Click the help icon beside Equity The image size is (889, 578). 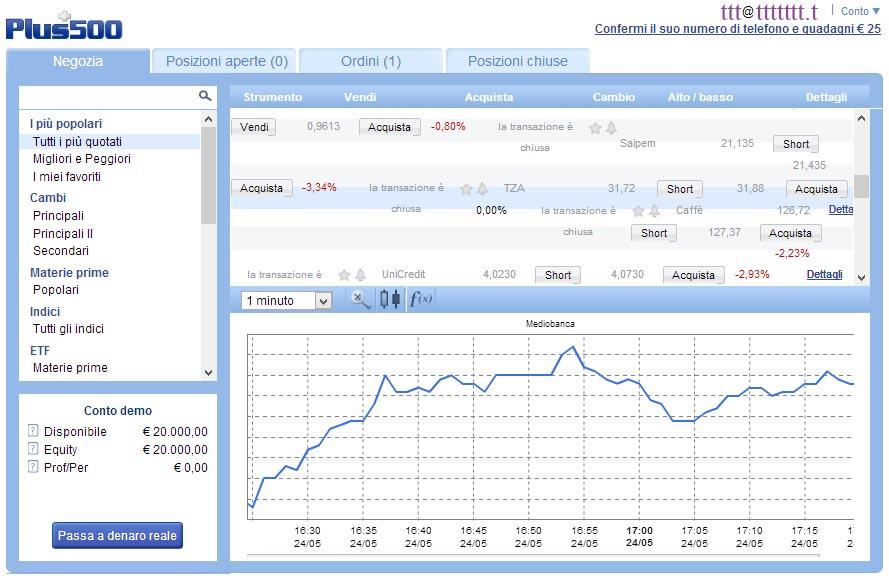(x=33, y=449)
